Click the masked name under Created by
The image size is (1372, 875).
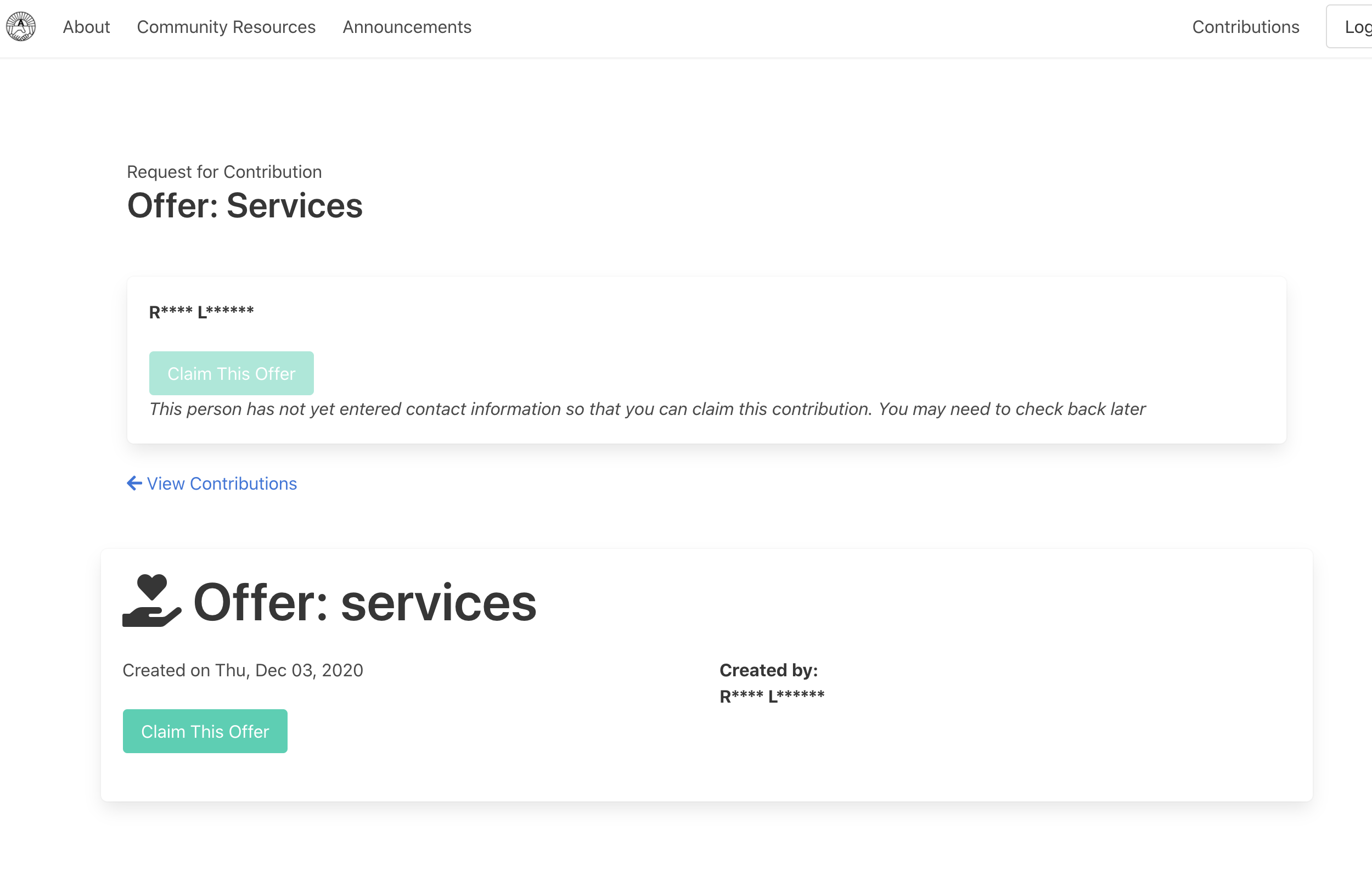[x=772, y=696]
